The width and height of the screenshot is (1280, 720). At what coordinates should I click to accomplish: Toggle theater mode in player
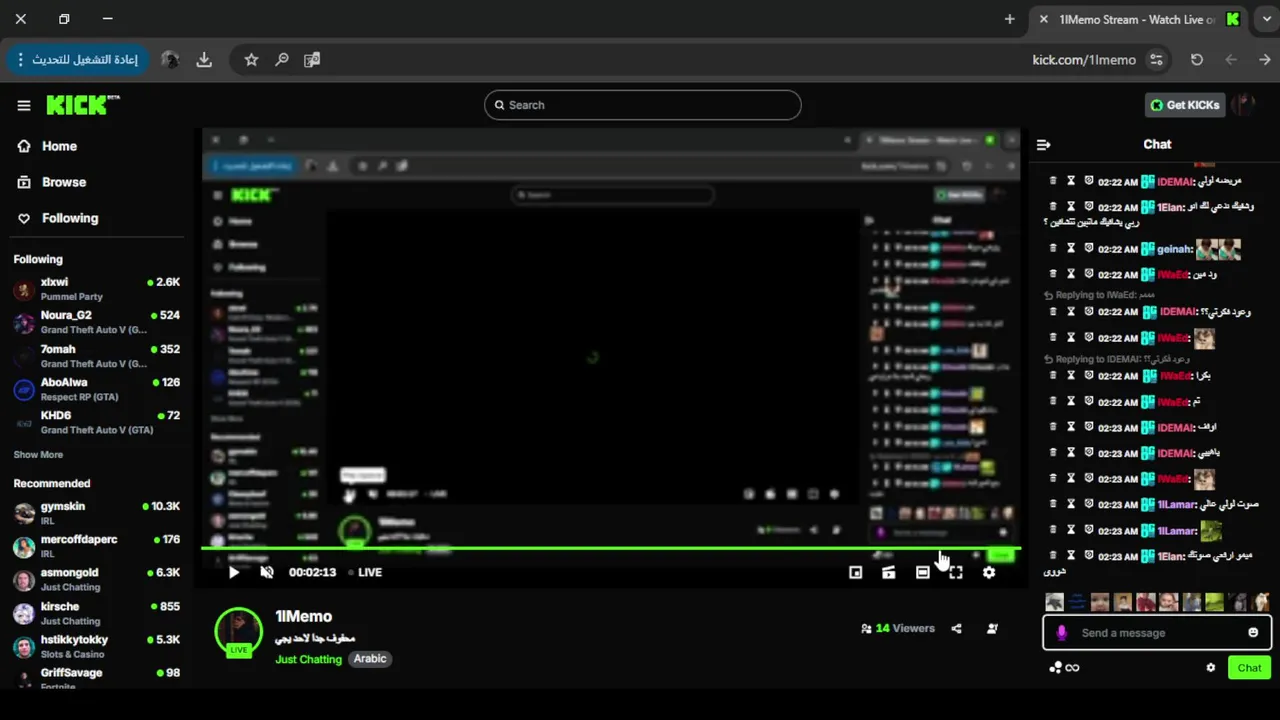(x=922, y=572)
